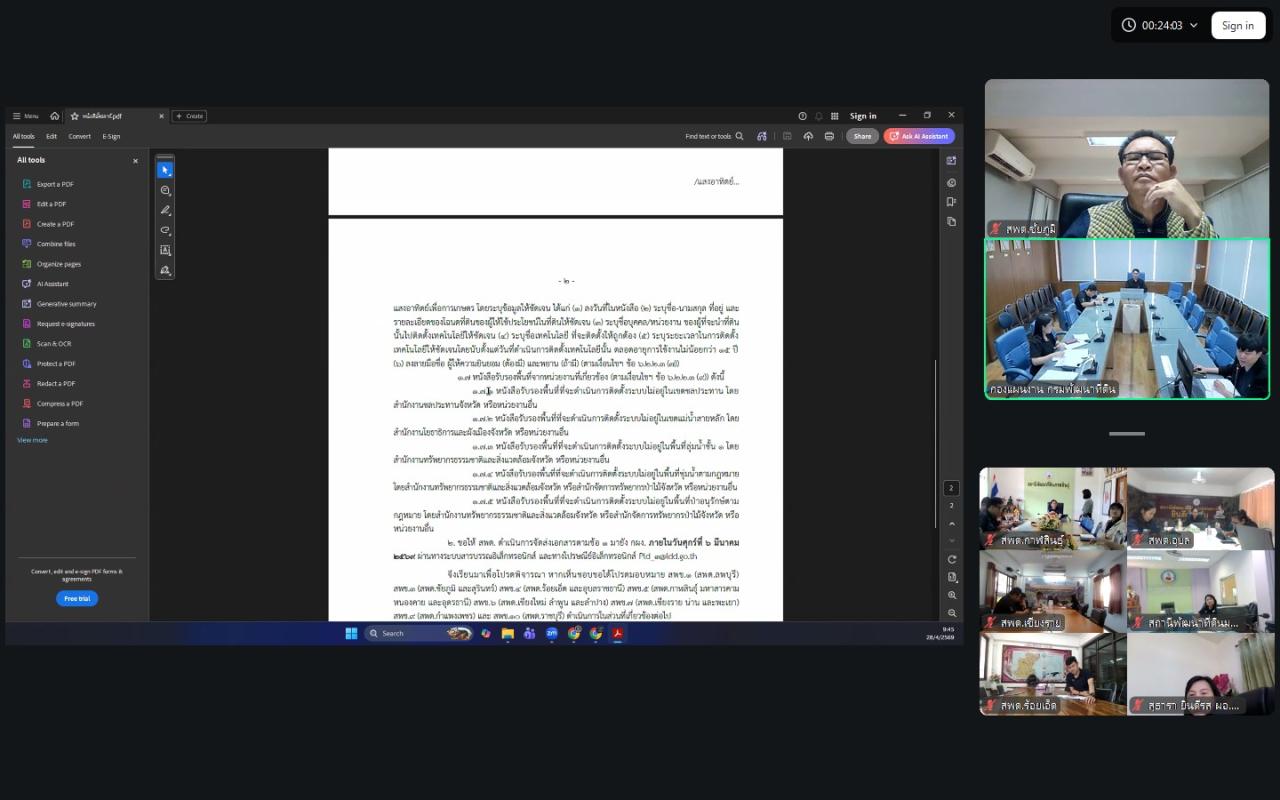Select the สพด.ชัยภูมิ participant video
Viewport: 1280px width, 800px height.
click(1127, 158)
